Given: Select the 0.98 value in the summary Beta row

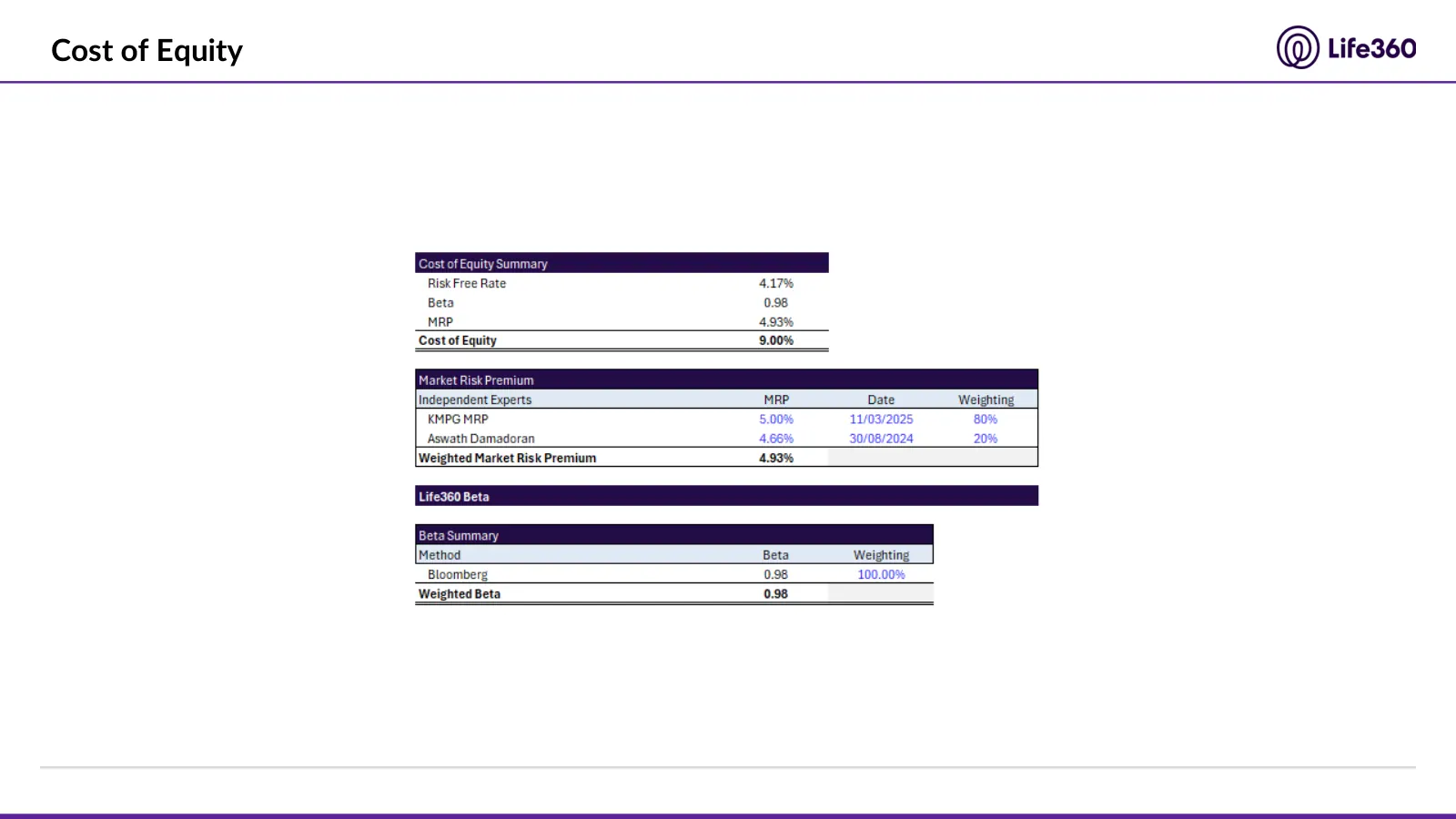Looking at the screenshot, I should pos(776,302).
